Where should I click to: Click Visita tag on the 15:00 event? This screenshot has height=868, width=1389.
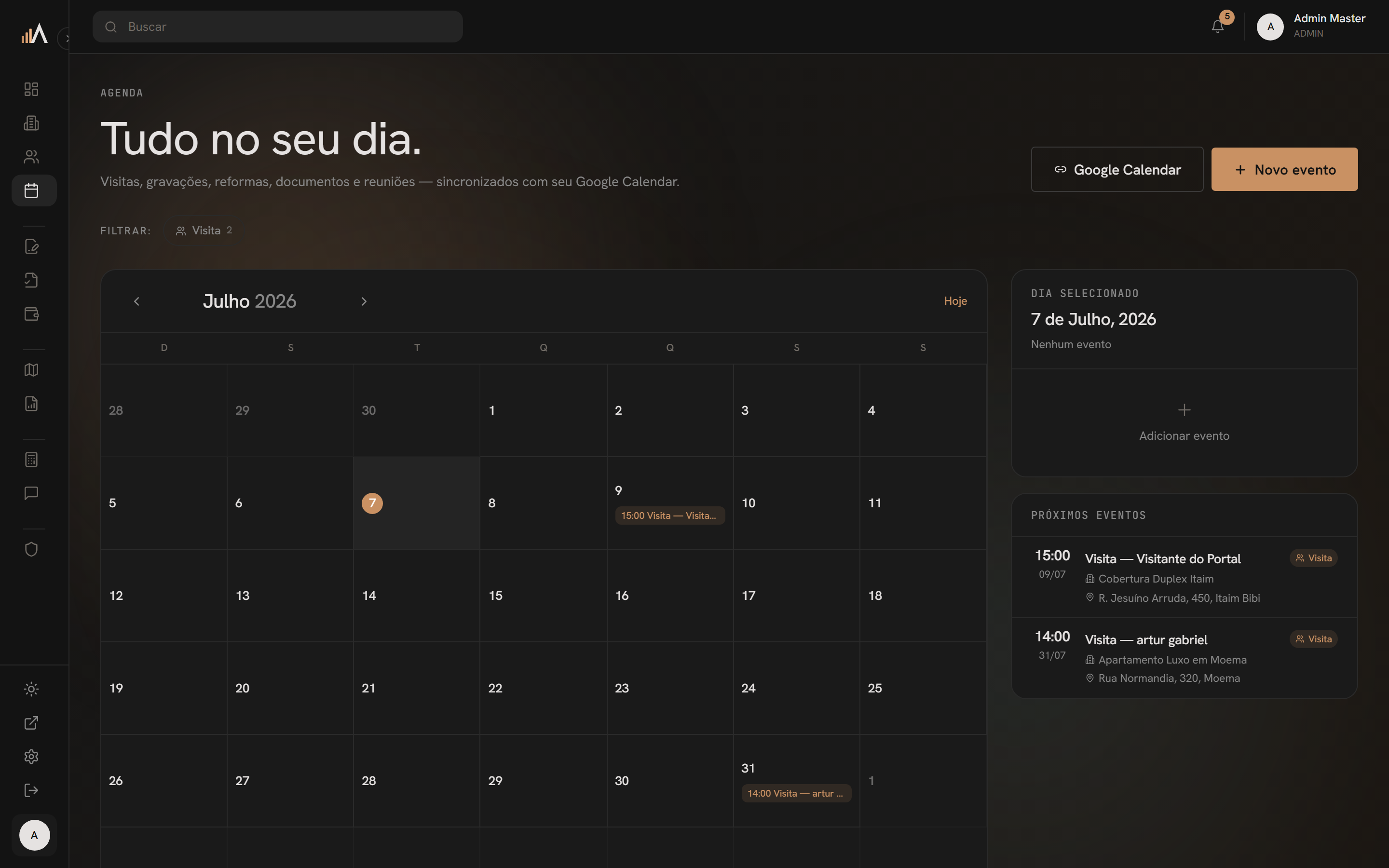click(x=1313, y=558)
